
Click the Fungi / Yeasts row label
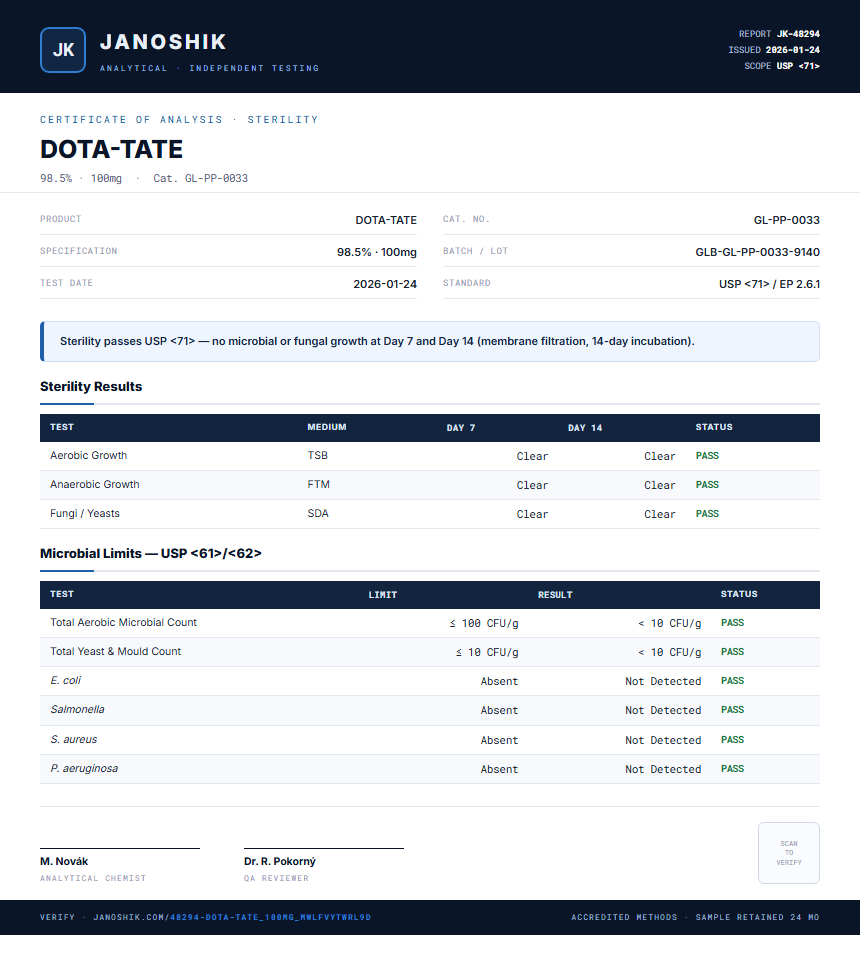click(x=85, y=513)
